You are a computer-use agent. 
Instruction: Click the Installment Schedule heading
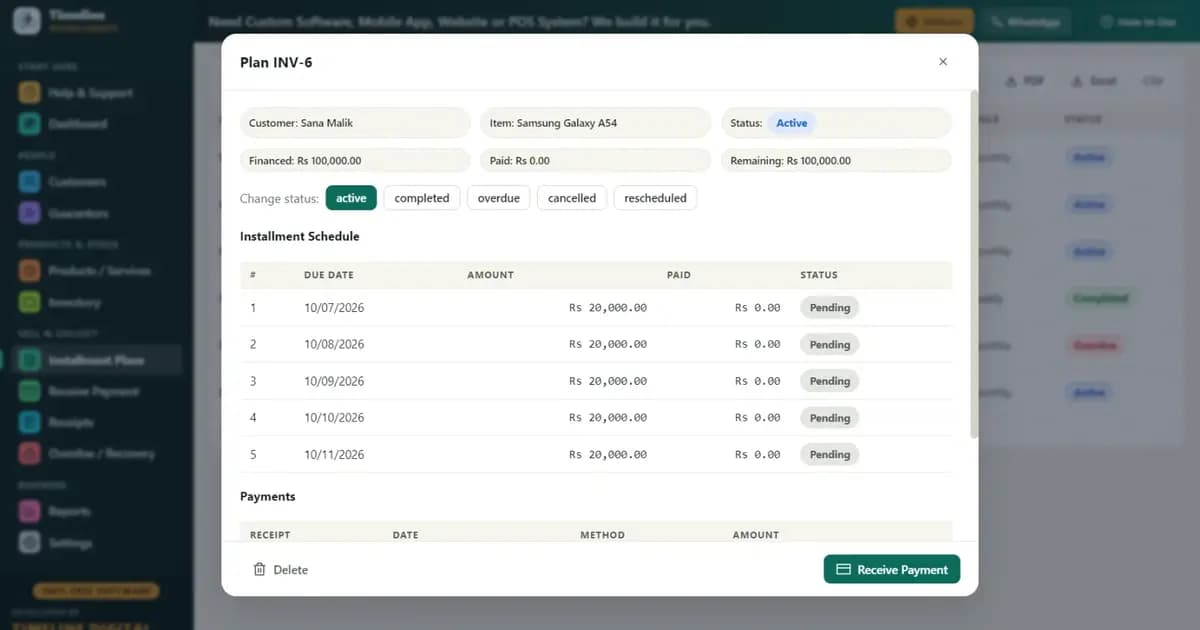coord(299,237)
